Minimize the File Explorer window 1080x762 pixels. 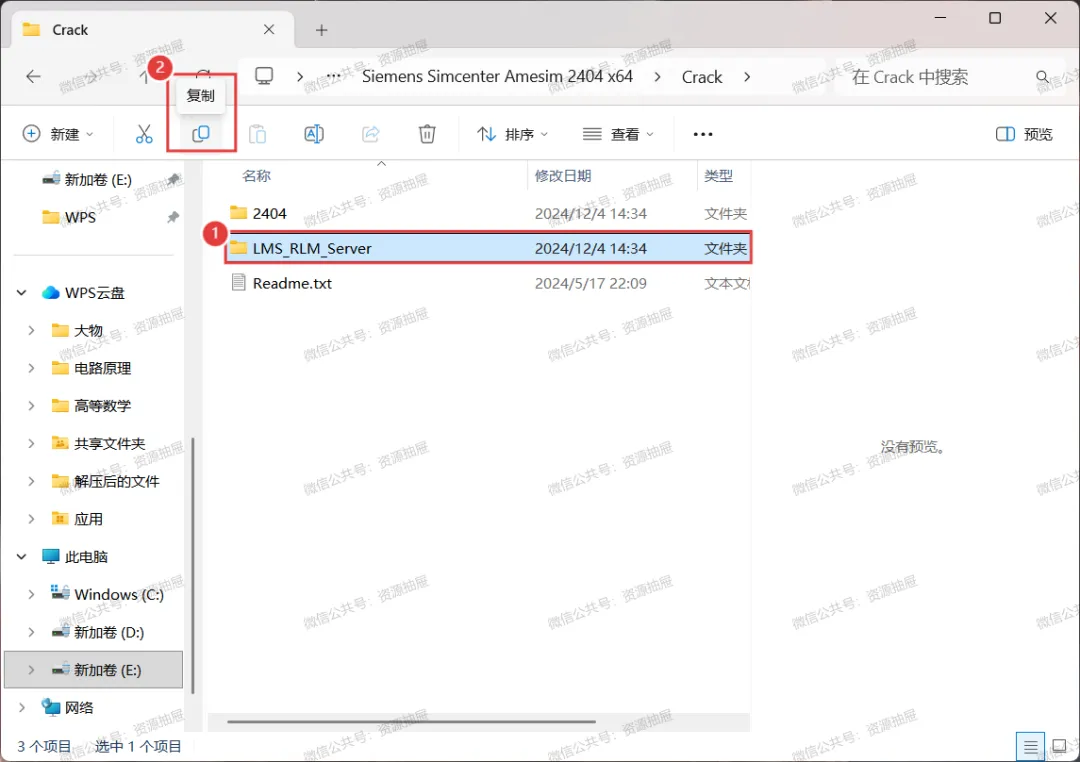pyautogui.click(x=940, y=18)
